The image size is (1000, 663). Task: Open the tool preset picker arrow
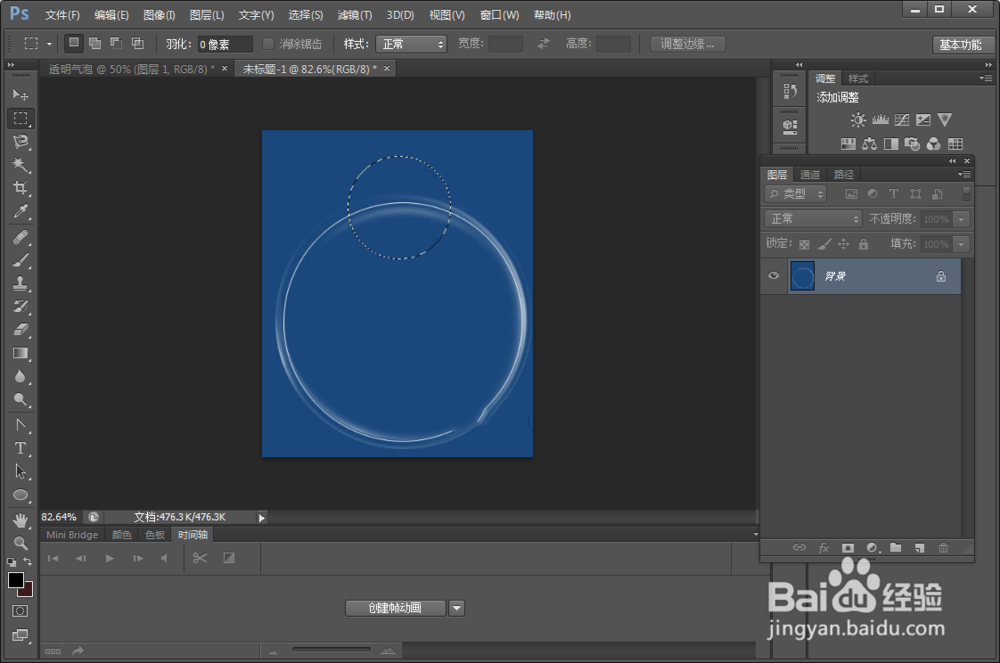tap(49, 44)
